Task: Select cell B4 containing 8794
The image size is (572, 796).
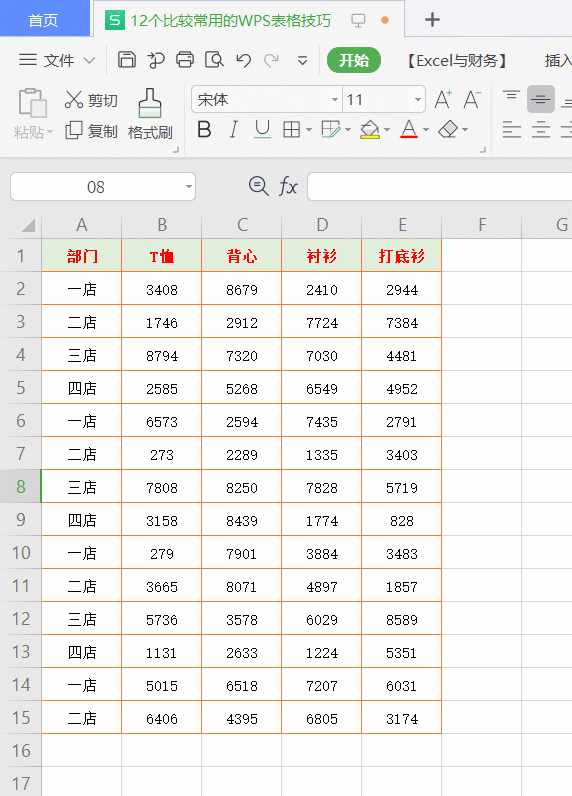Action: [162, 355]
